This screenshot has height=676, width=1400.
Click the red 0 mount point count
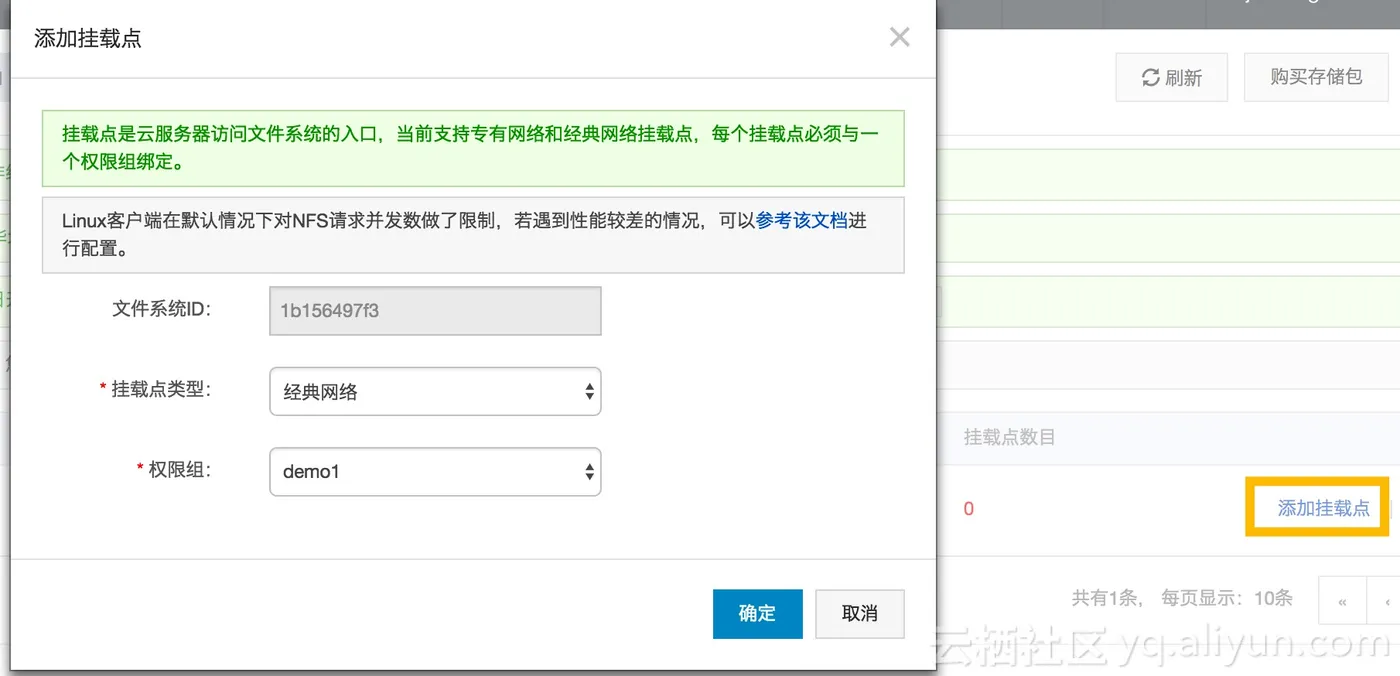click(x=968, y=509)
